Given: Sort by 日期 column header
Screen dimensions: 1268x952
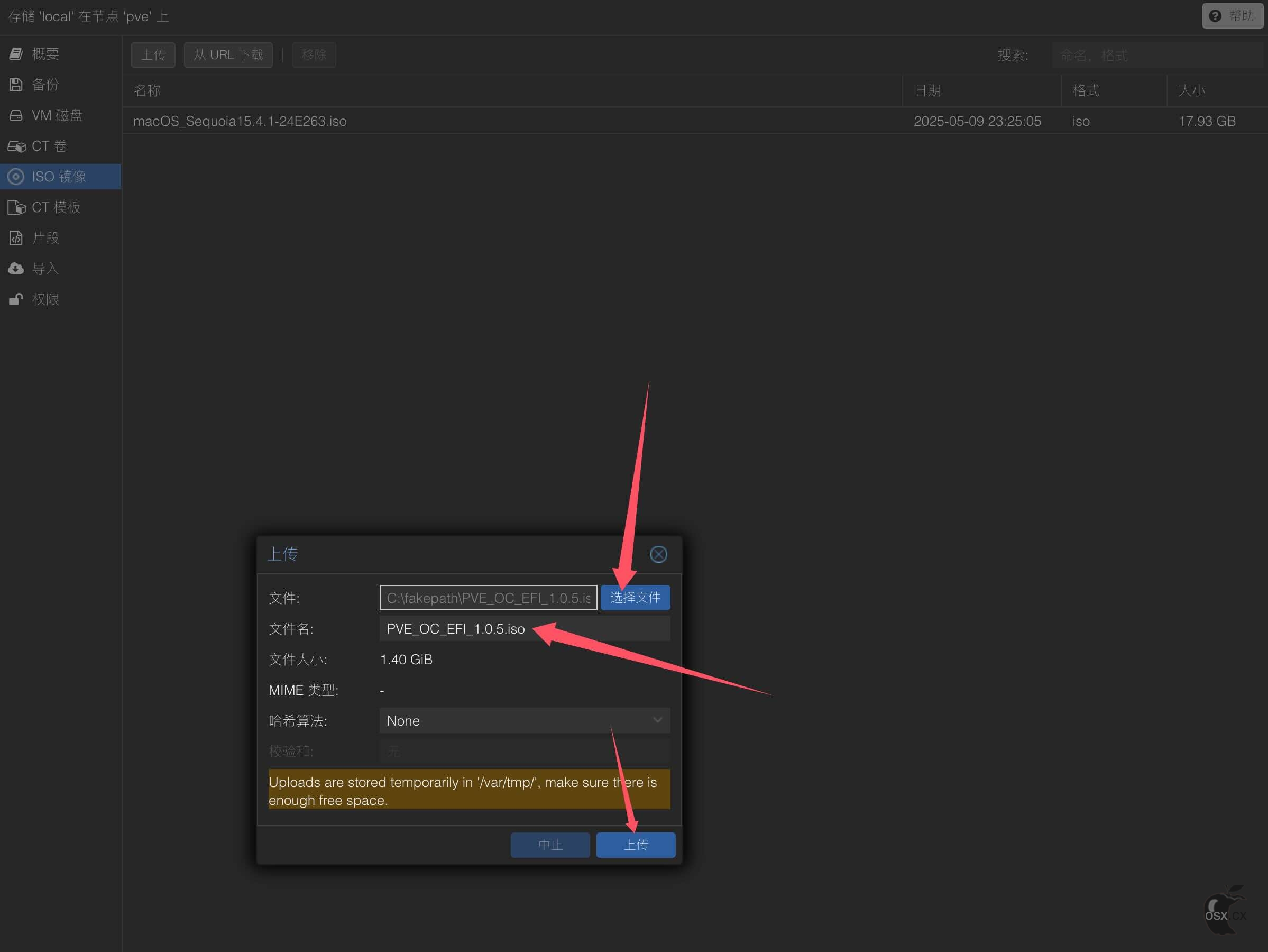Looking at the screenshot, I should coord(981,90).
